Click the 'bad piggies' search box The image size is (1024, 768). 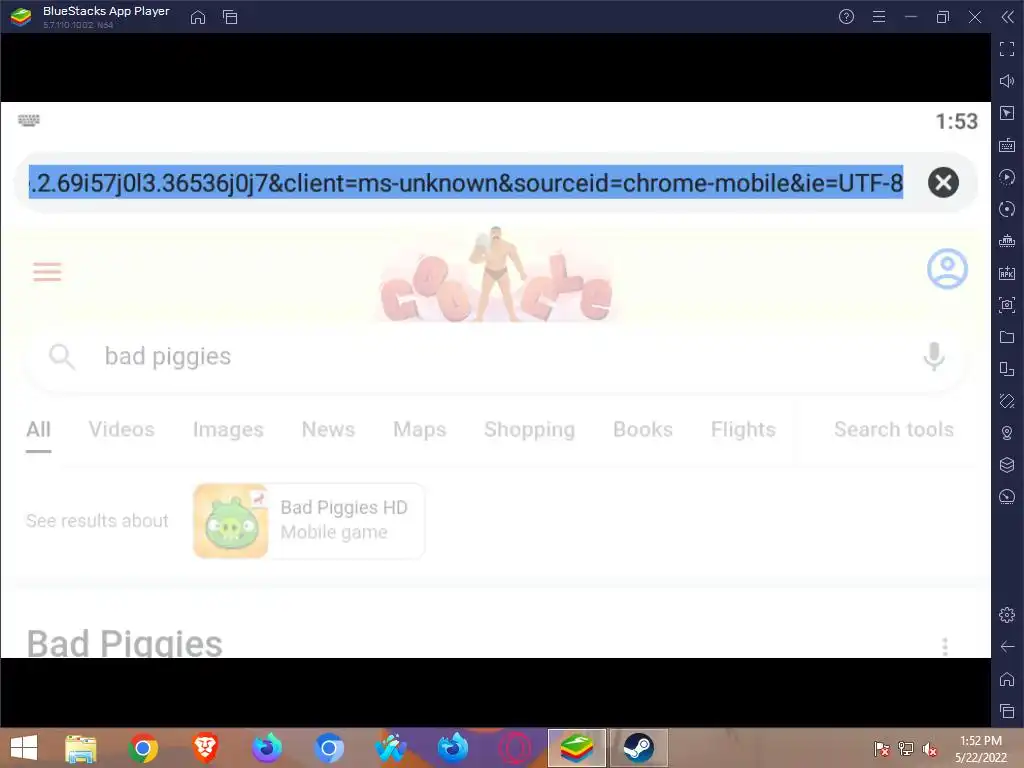click(496, 357)
